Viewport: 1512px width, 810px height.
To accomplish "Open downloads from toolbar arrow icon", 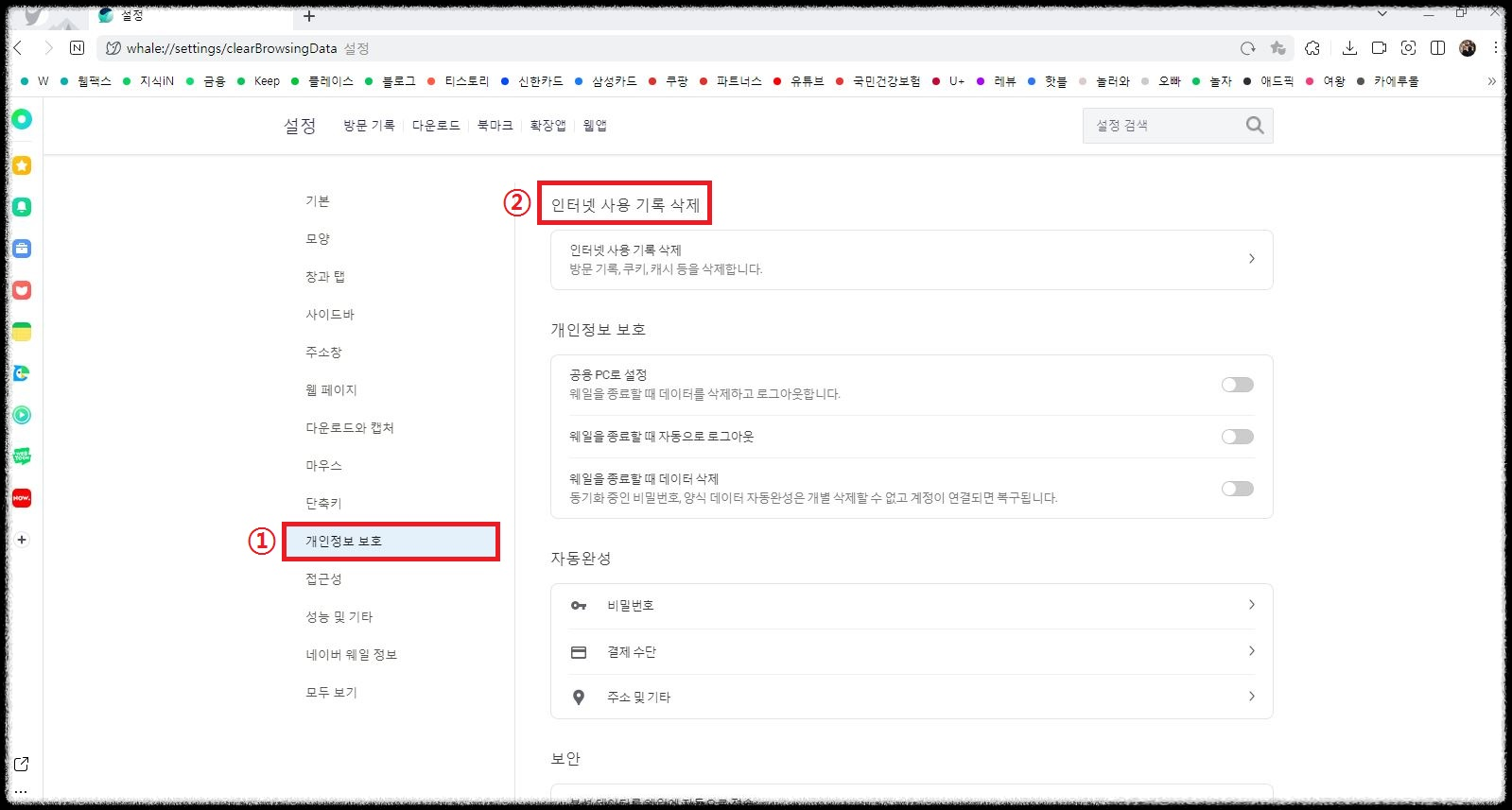I will [x=1349, y=48].
